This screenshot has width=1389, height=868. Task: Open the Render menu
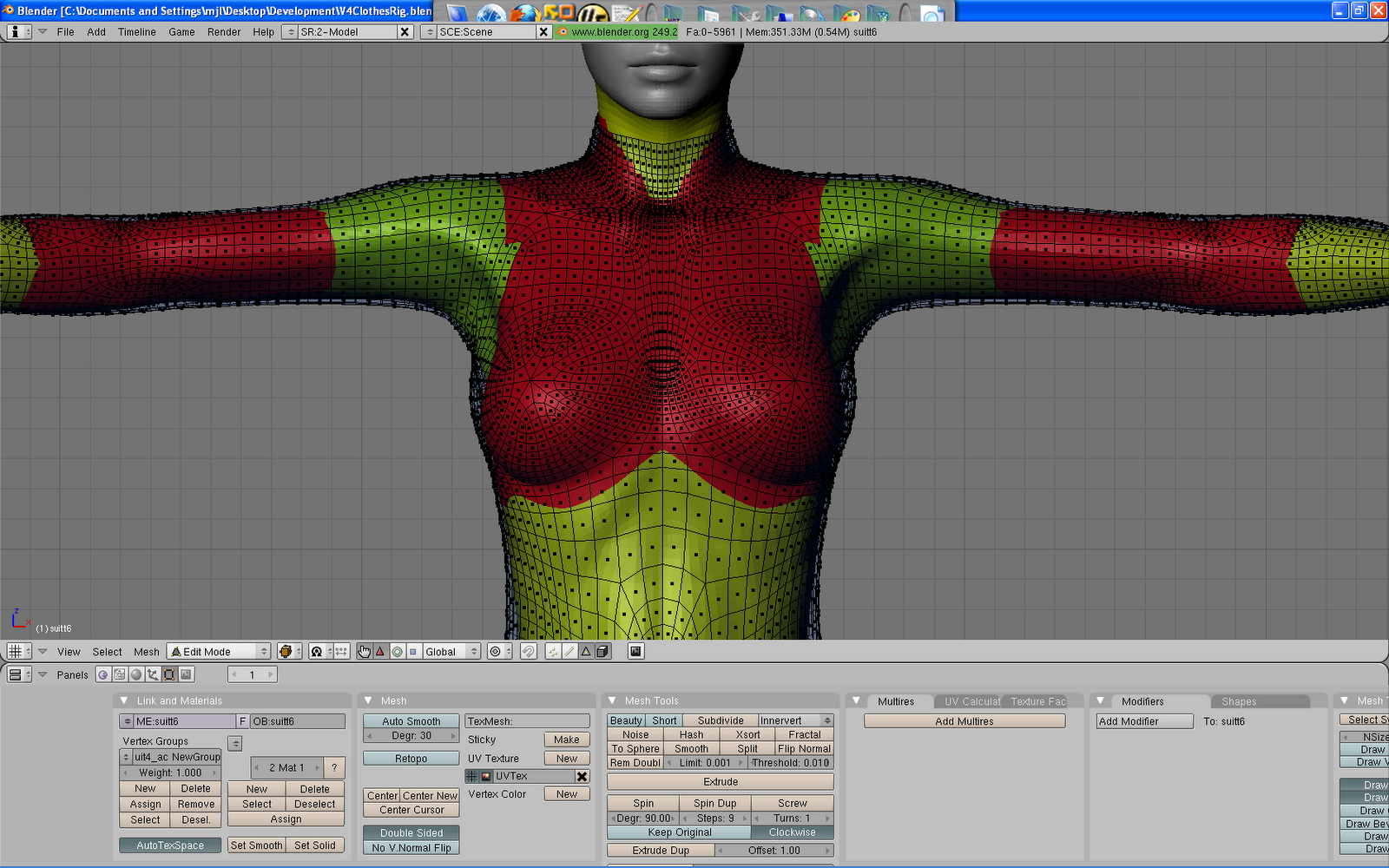pyautogui.click(x=224, y=32)
